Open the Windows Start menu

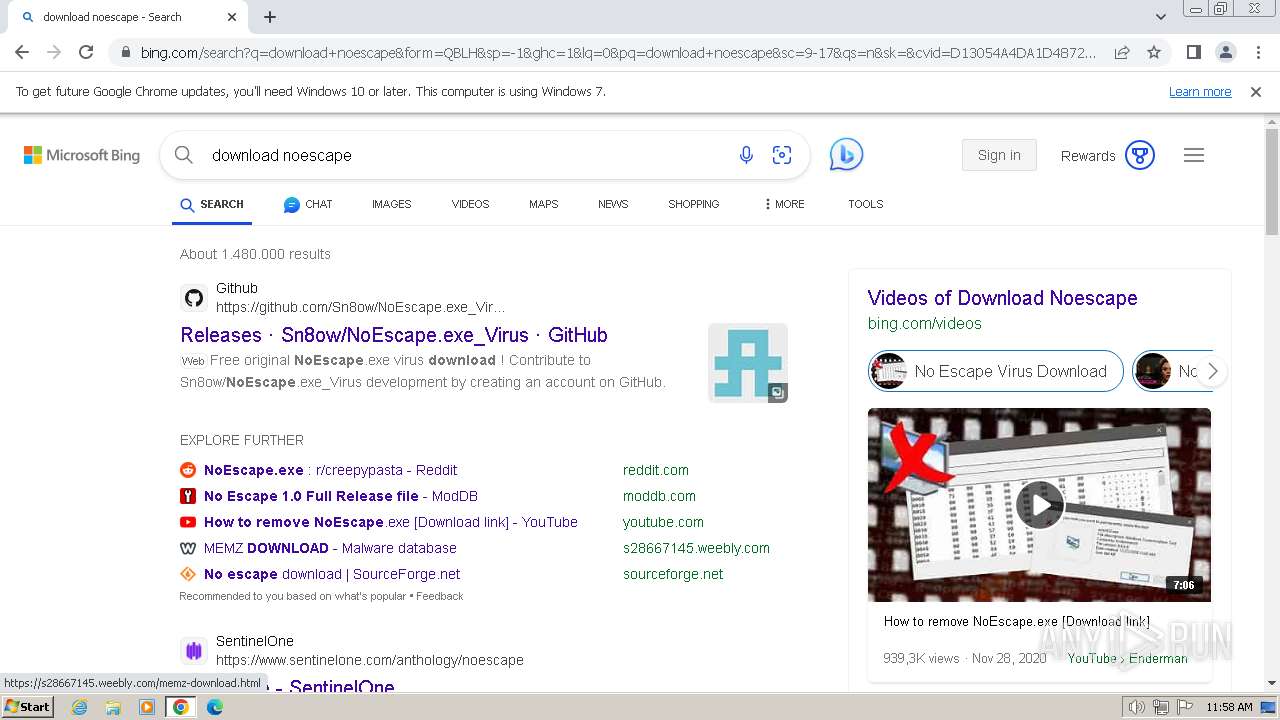point(28,707)
